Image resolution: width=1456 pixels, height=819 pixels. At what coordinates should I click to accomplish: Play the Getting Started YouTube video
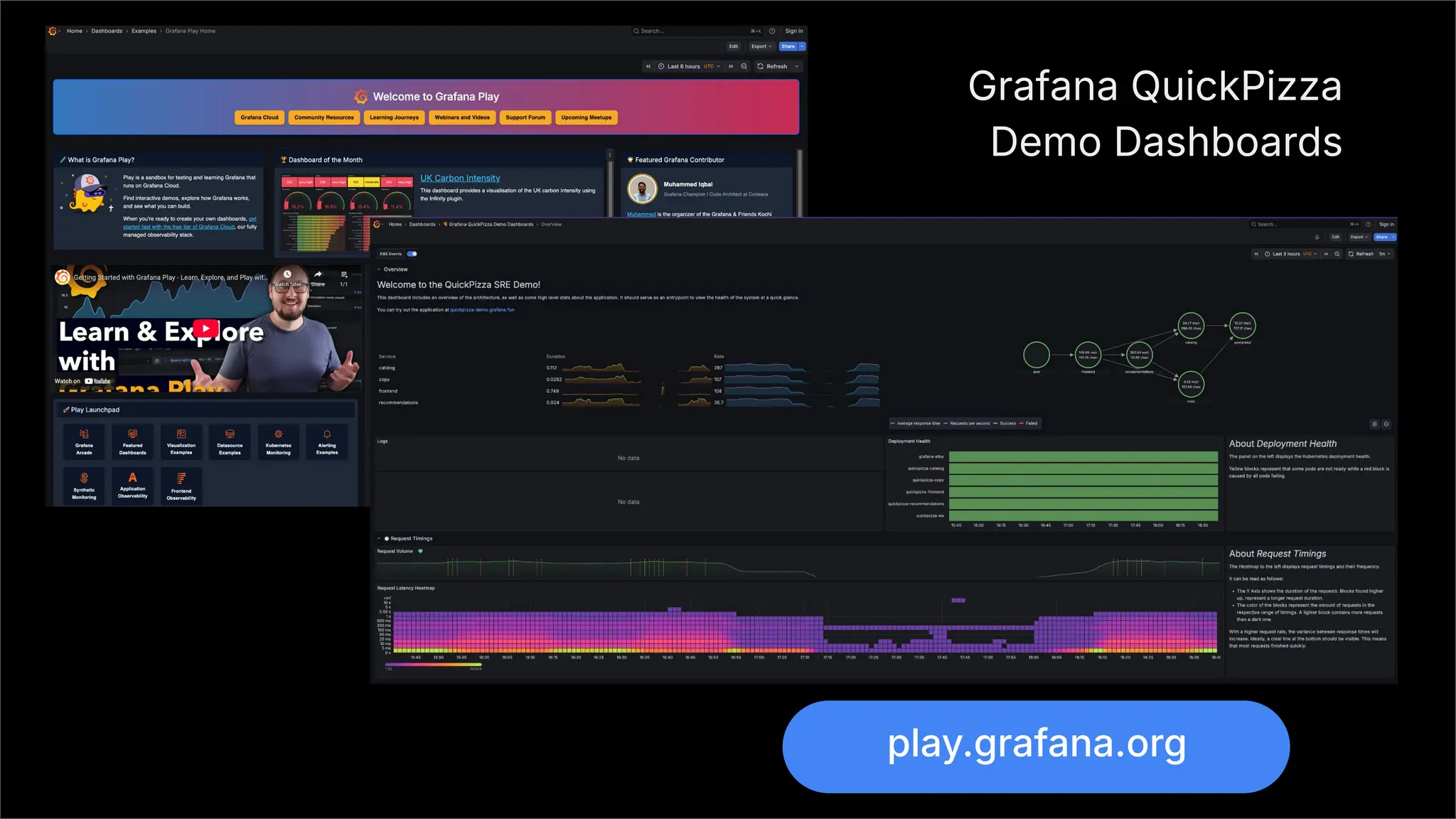tap(206, 328)
